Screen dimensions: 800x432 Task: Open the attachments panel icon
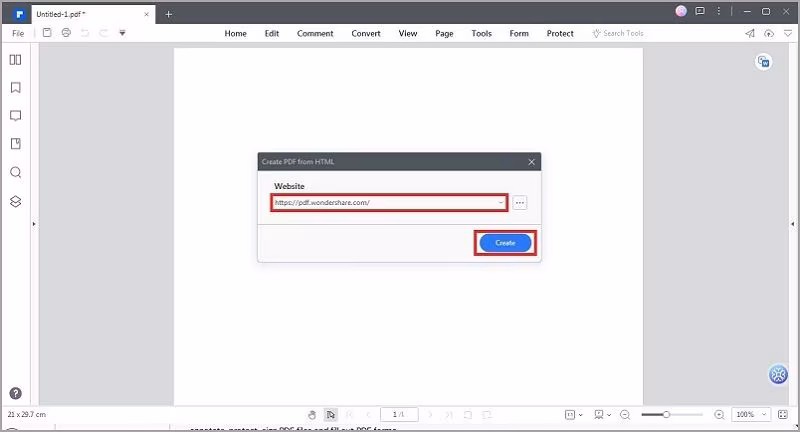(x=16, y=144)
